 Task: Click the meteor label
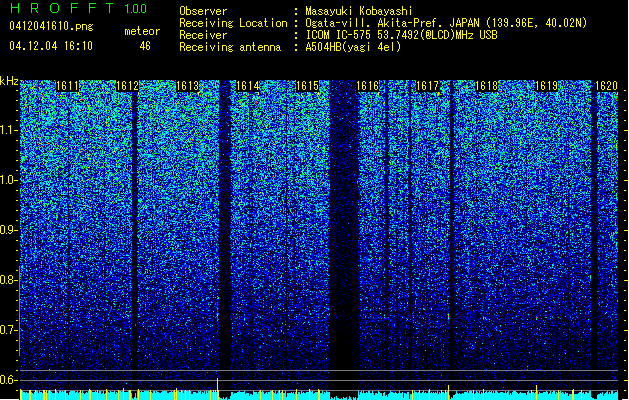click(x=142, y=31)
